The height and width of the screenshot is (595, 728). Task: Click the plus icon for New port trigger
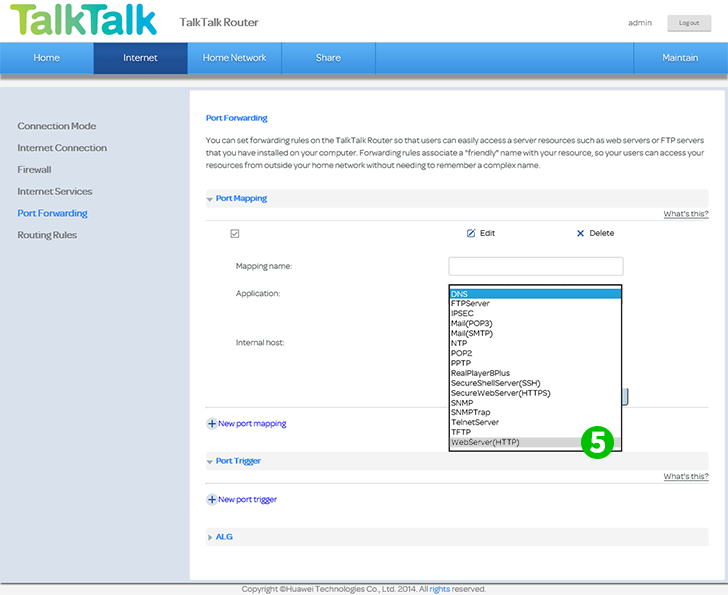pyautogui.click(x=212, y=499)
